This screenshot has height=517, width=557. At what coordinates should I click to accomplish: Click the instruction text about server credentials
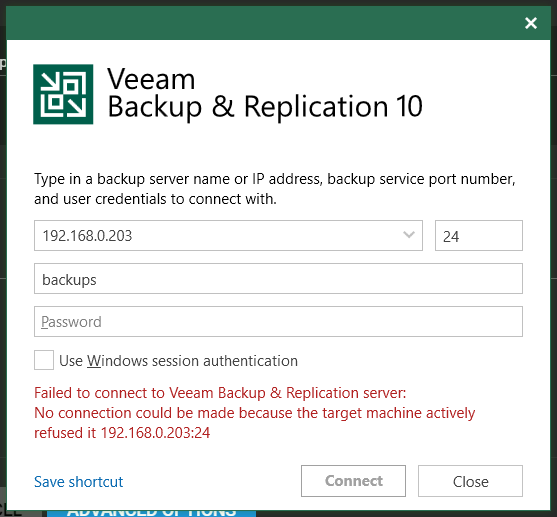275,189
